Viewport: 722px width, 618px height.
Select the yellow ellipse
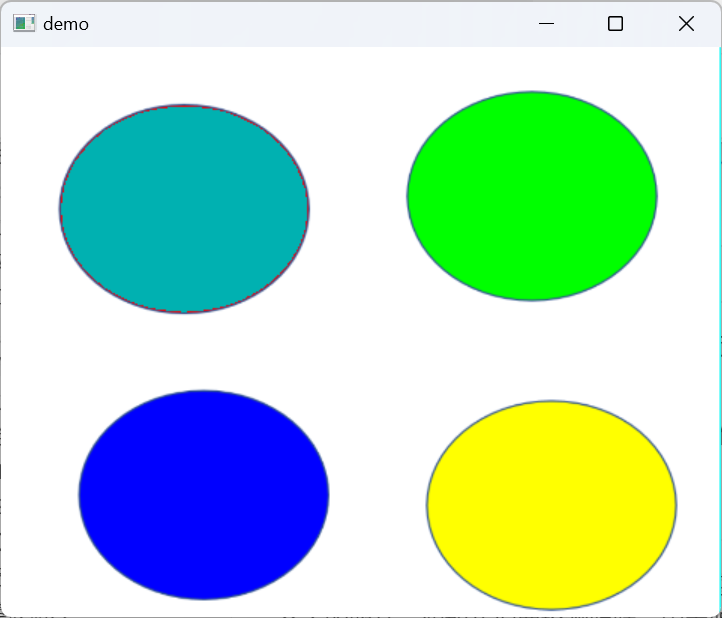pos(551,505)
